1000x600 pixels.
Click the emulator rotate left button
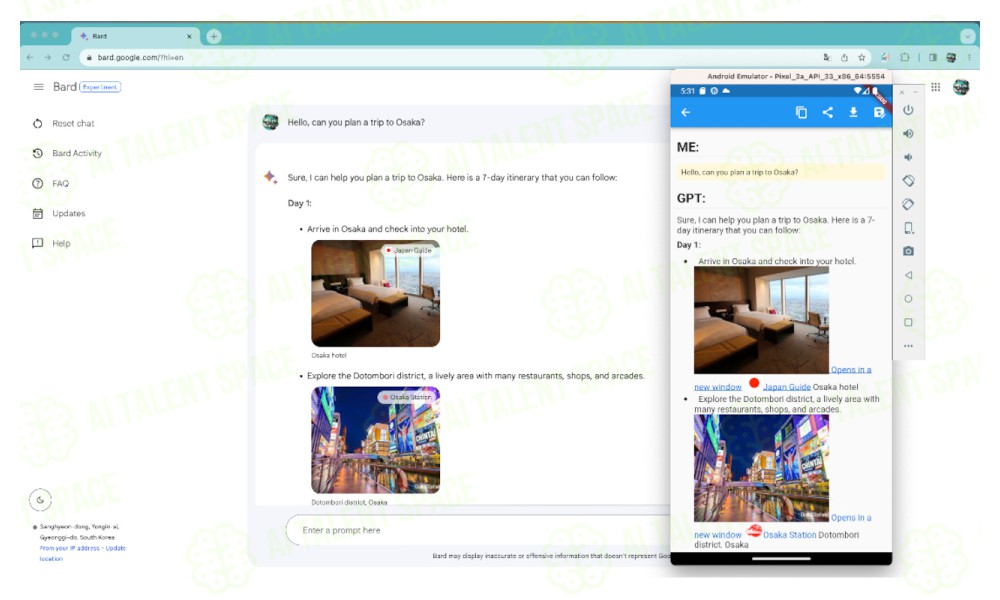(x=908, y=181)
